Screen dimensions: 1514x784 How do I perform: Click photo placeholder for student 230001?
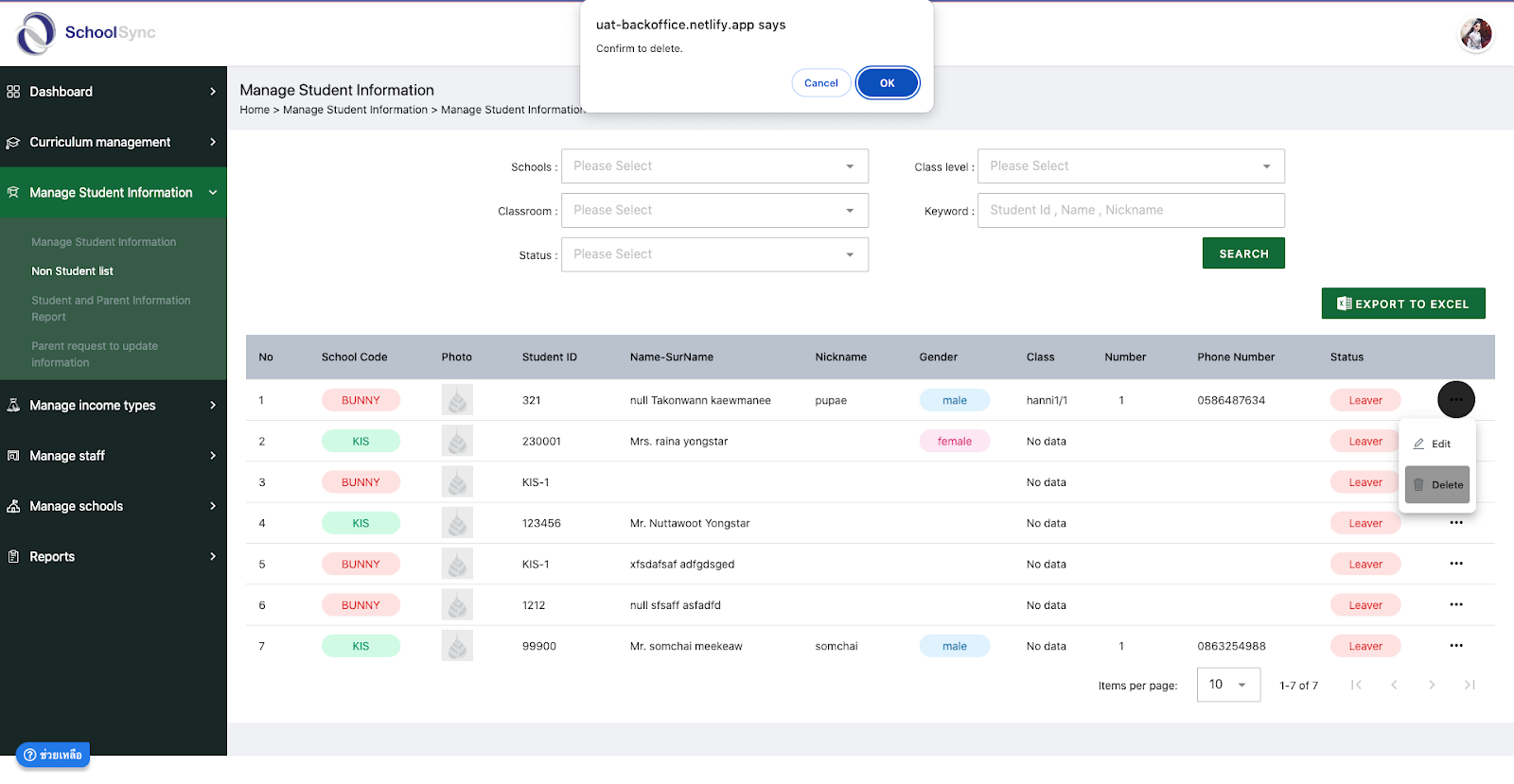pos(457,441)
